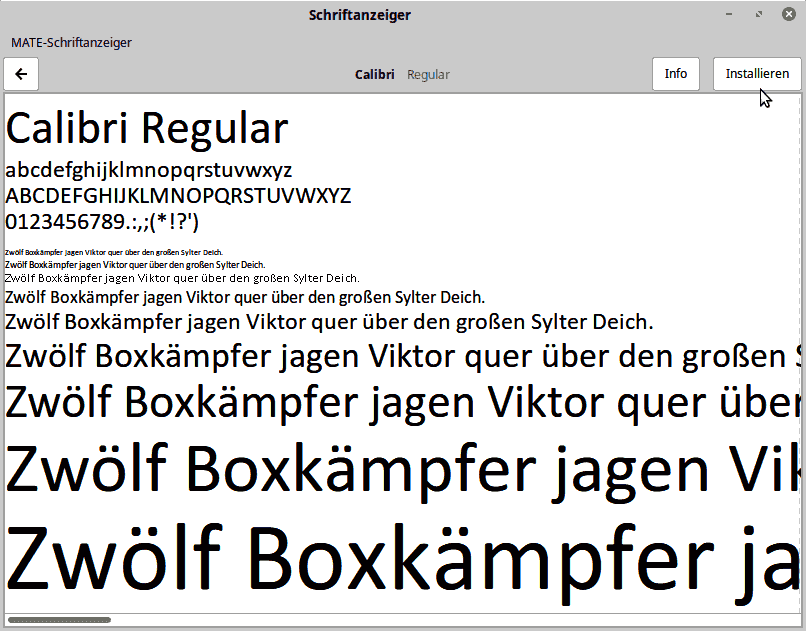Go back with the arrow button
The image size is (806, 631).
pyautogui.click(x=21, y=74)
